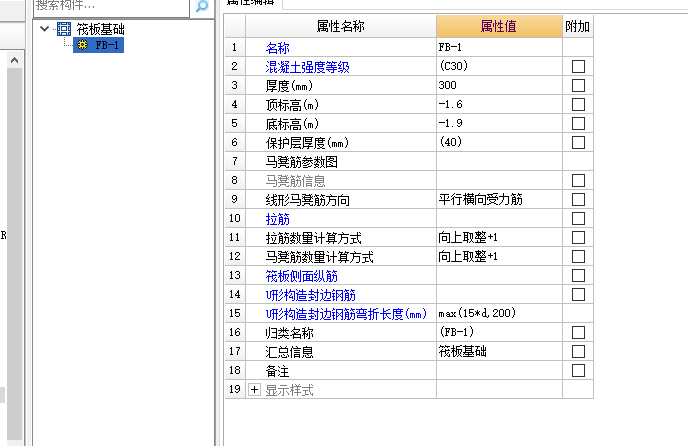Click the 属性值 column header
The width and height of the screenshot is (688, 446).
499,26
